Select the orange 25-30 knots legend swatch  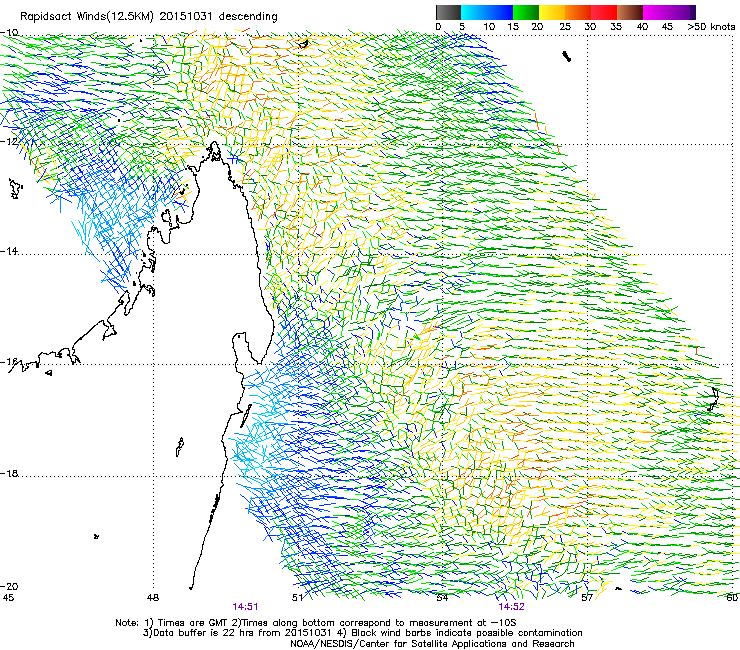pyautogui.click(x=578, y=12)
